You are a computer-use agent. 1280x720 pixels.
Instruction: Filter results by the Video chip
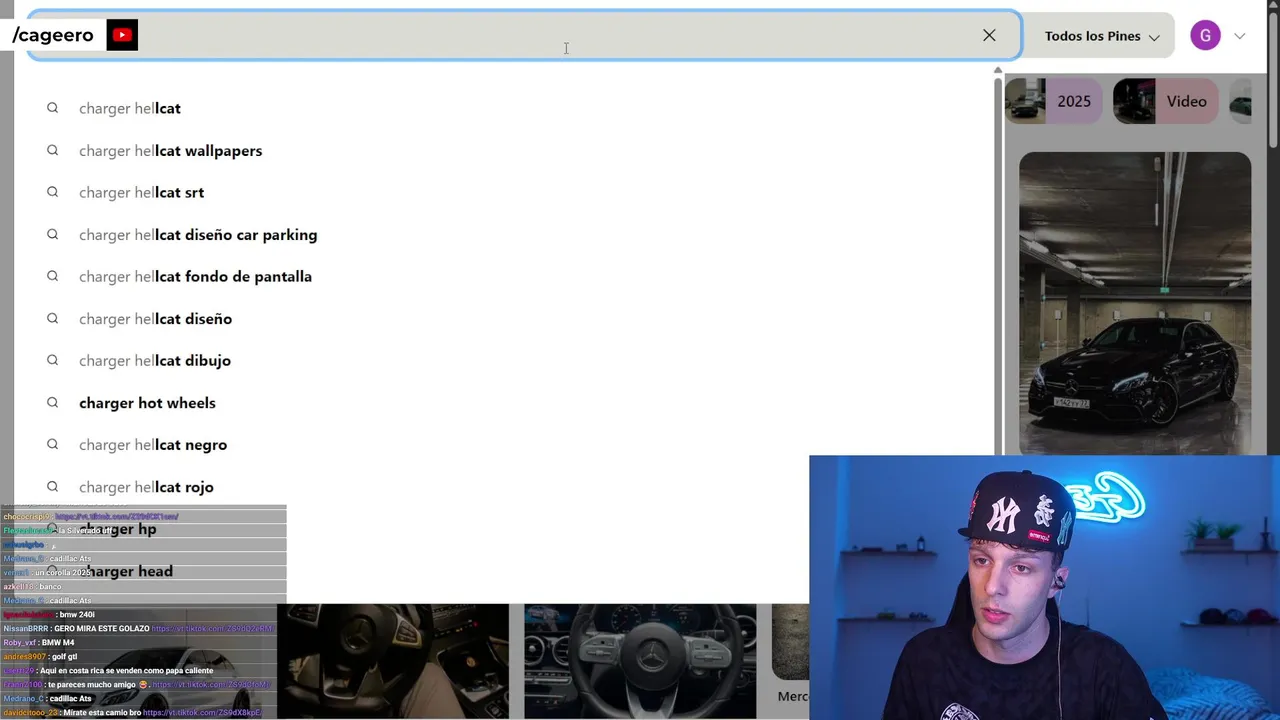coord(1165,101)
